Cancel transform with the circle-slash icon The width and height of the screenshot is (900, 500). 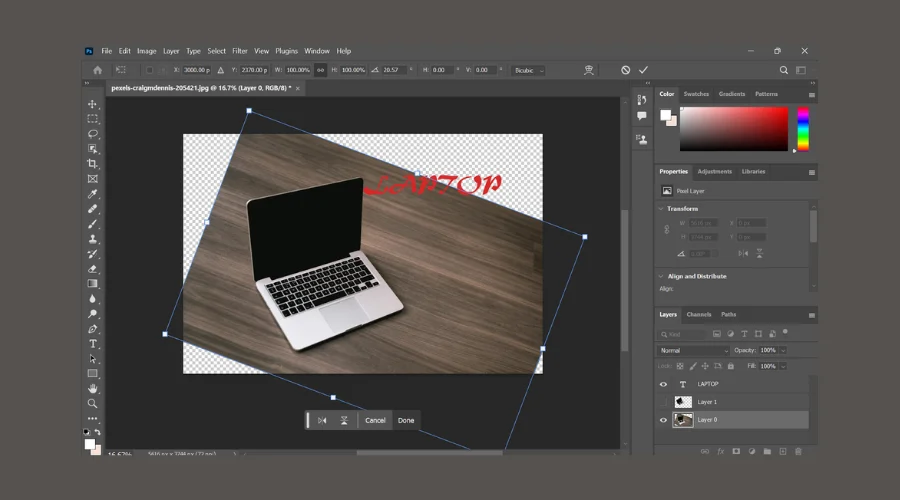pyautogui.click(x=626, y=70)
